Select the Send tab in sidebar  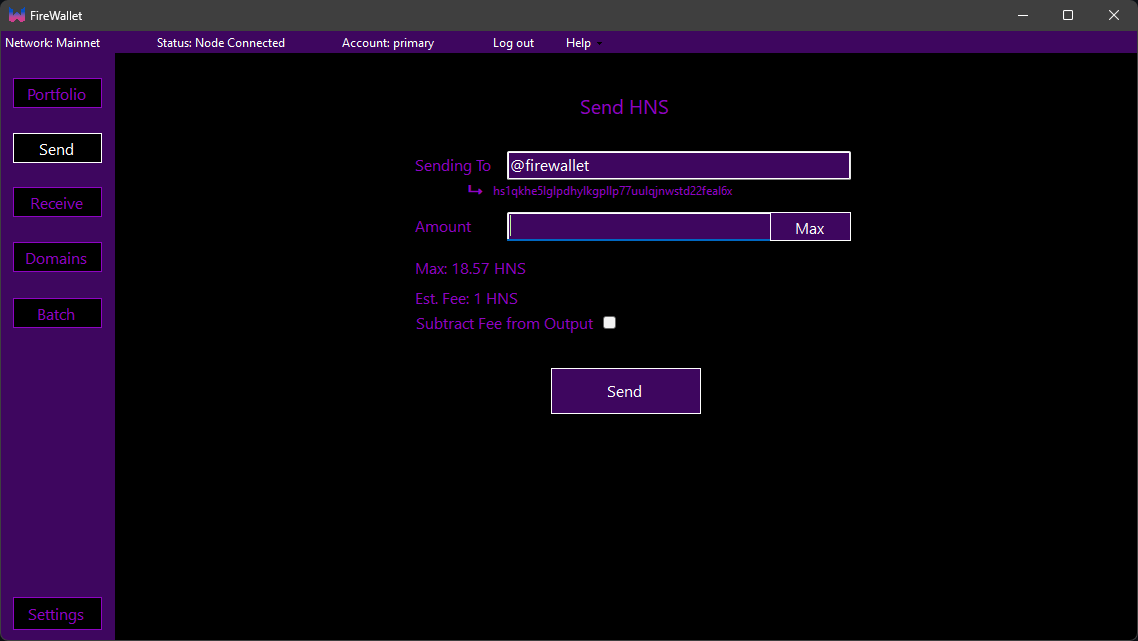pyautogui.click(x=57, y=149)
